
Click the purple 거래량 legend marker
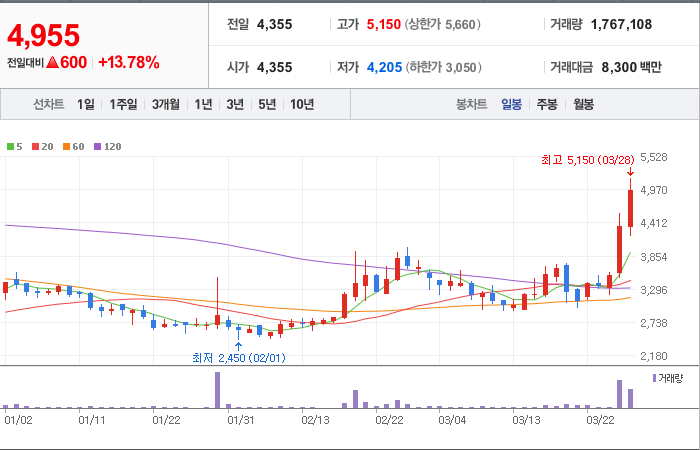pyautogui.click(x=654, y=379)
